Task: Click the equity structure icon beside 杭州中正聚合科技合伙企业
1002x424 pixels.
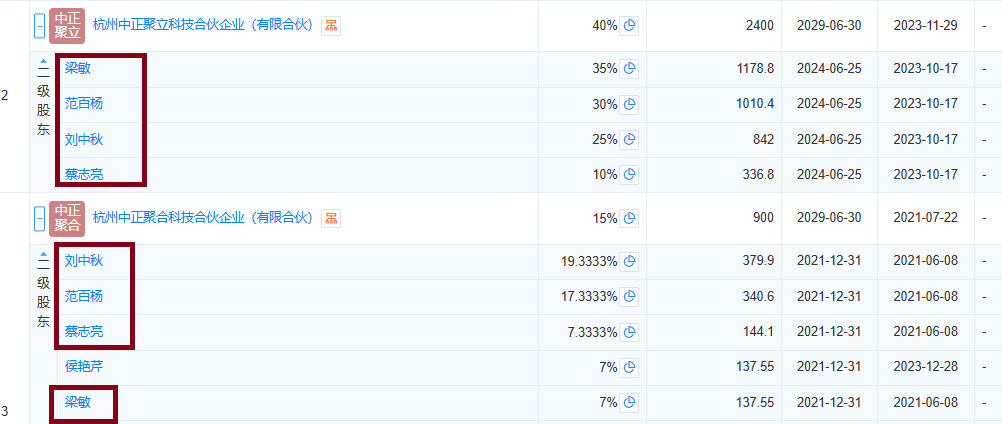Action: pyautogui.click(x=330, y=218)
